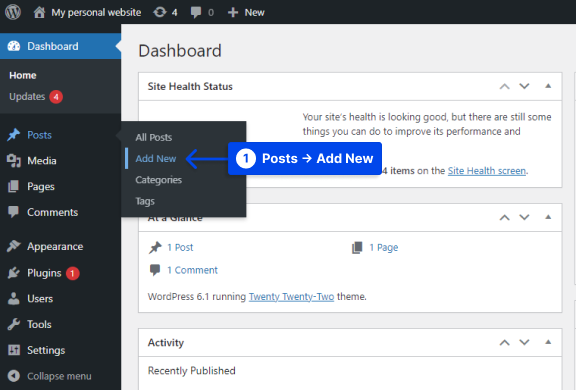Click the Users person icon

14,299
